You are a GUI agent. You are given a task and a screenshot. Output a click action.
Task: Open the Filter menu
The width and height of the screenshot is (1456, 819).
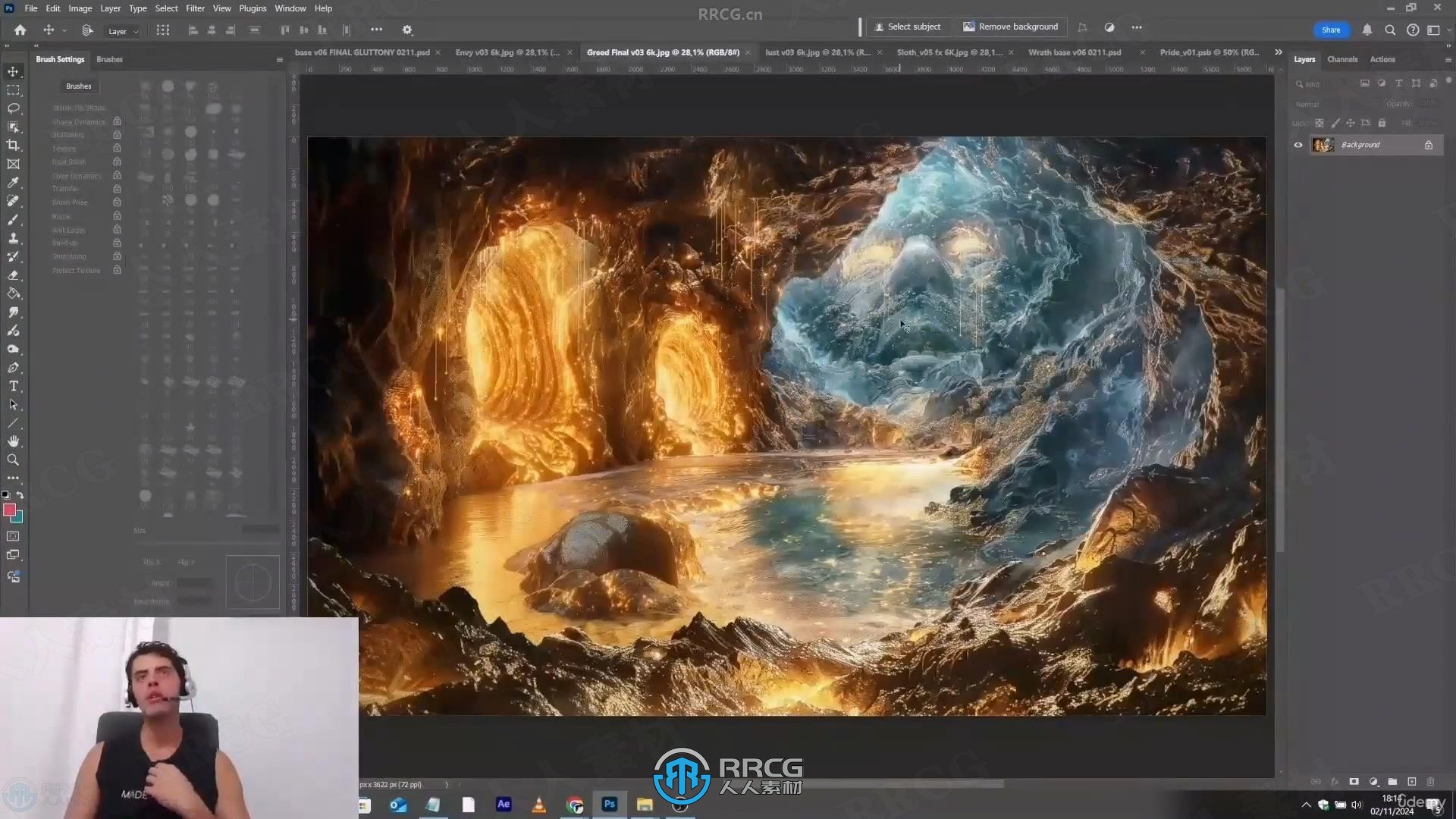pyautogui.click(x=195, y=8)
